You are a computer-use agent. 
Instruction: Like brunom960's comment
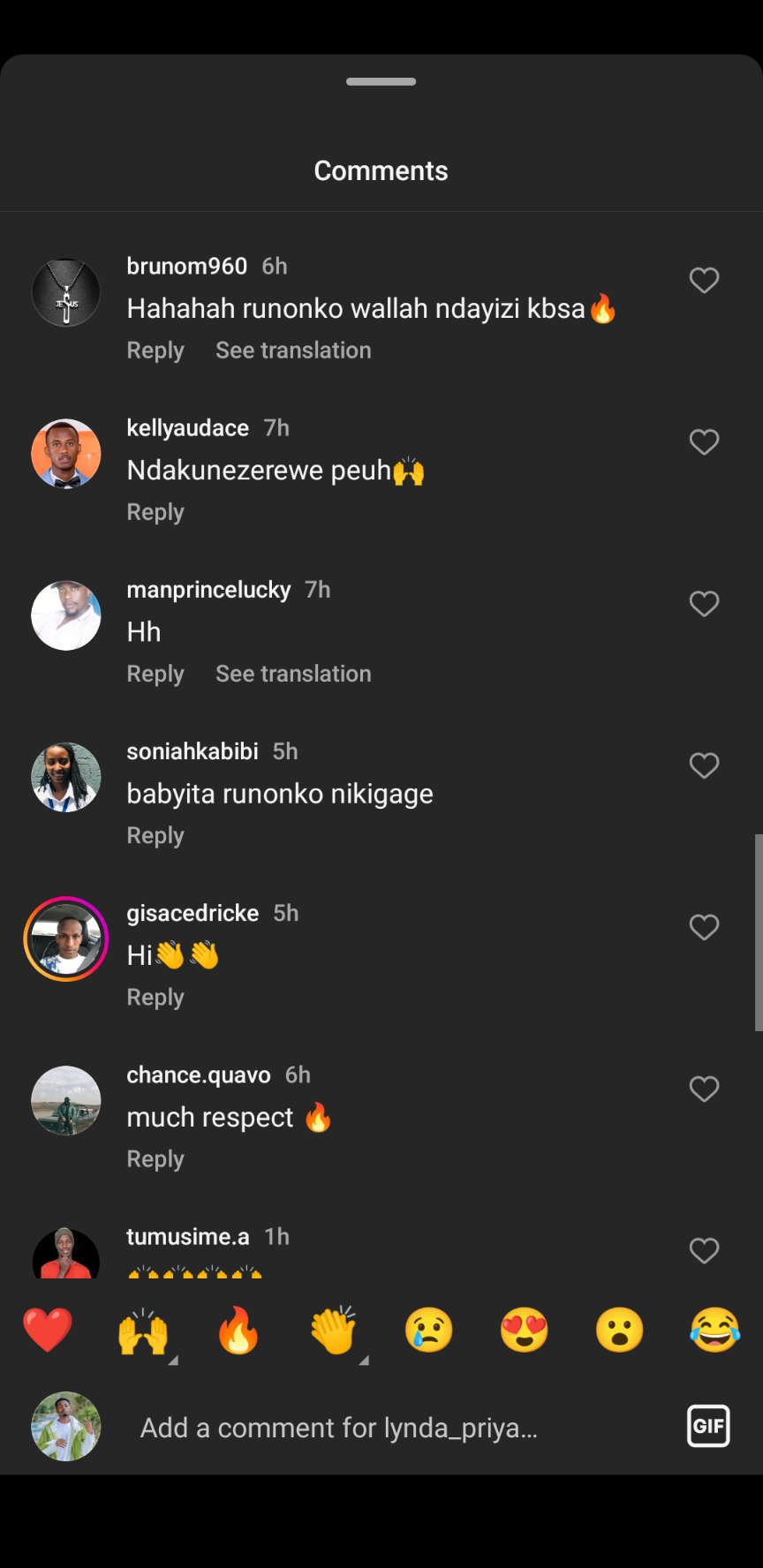pyautogui.click(x=704, y=281)
